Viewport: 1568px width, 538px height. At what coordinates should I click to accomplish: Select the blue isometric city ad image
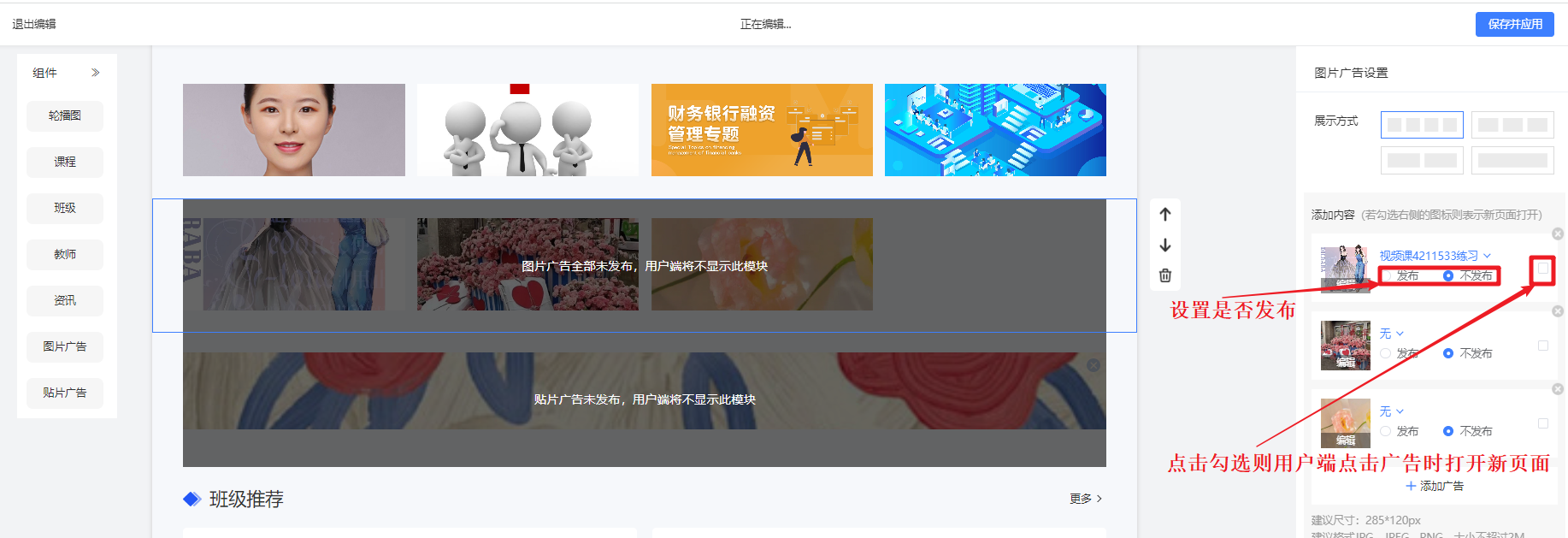tap(995, 130)
